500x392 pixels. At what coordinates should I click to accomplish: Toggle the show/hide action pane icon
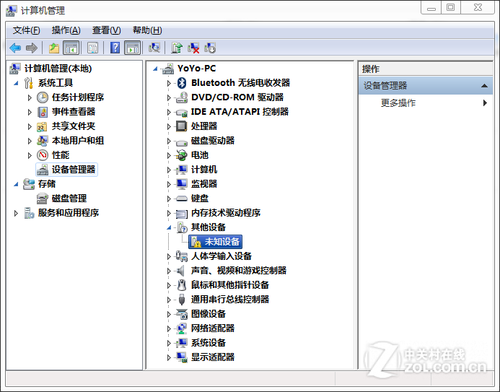(132, 48)
